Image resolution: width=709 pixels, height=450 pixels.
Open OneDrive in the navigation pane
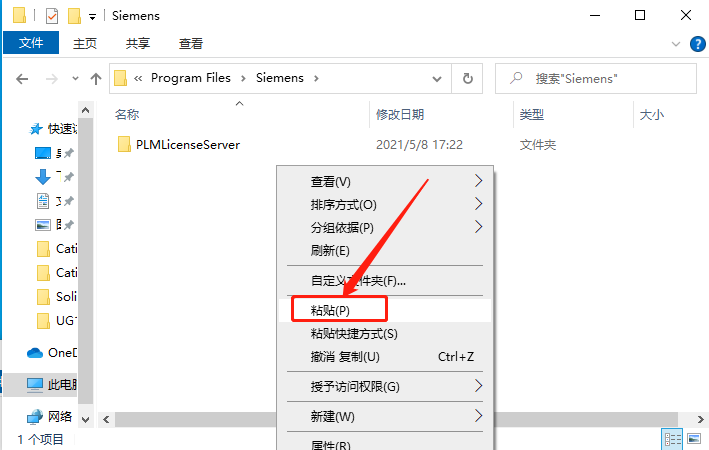click(52, 353)
